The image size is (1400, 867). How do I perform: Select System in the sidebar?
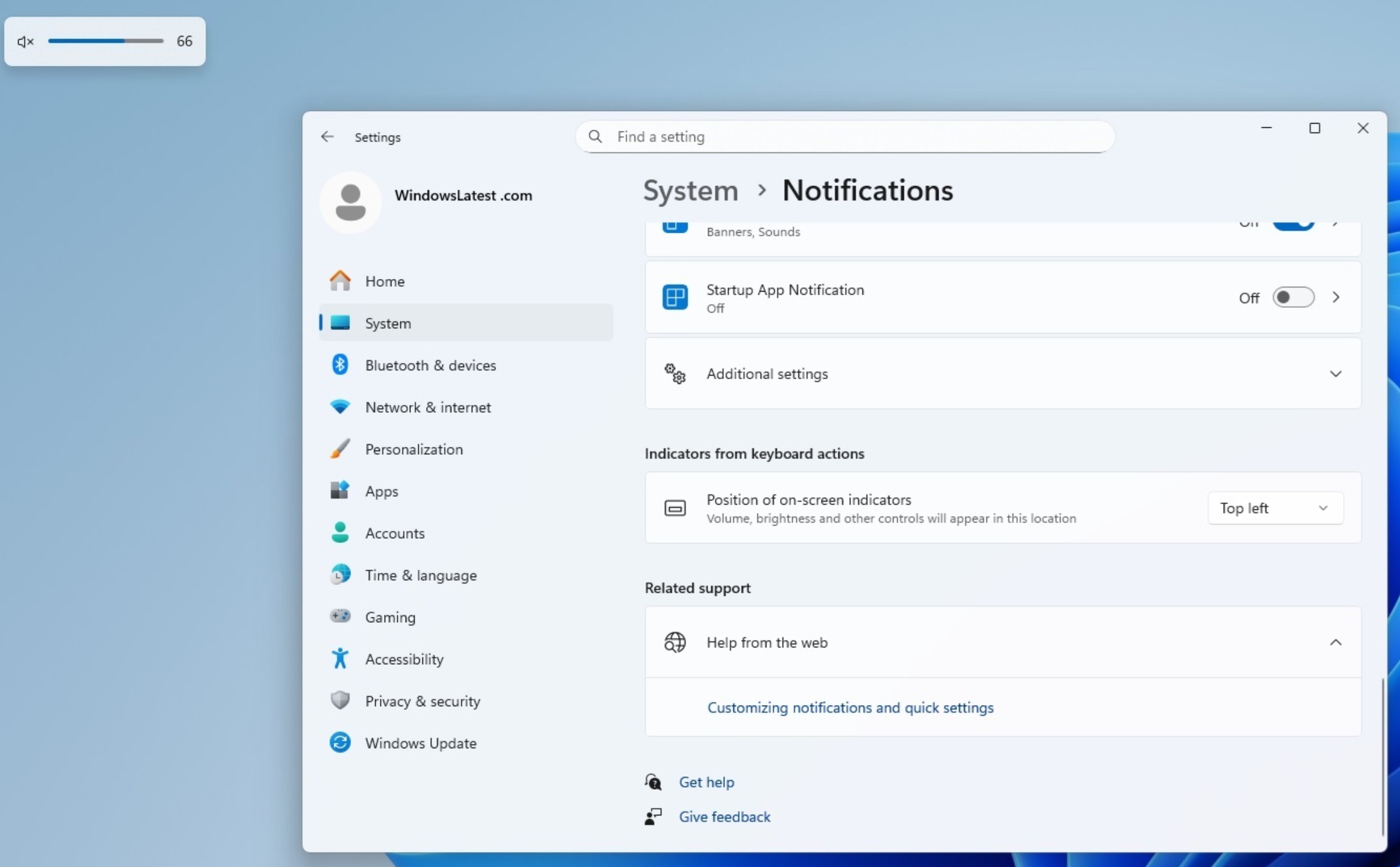click(387, 323)
